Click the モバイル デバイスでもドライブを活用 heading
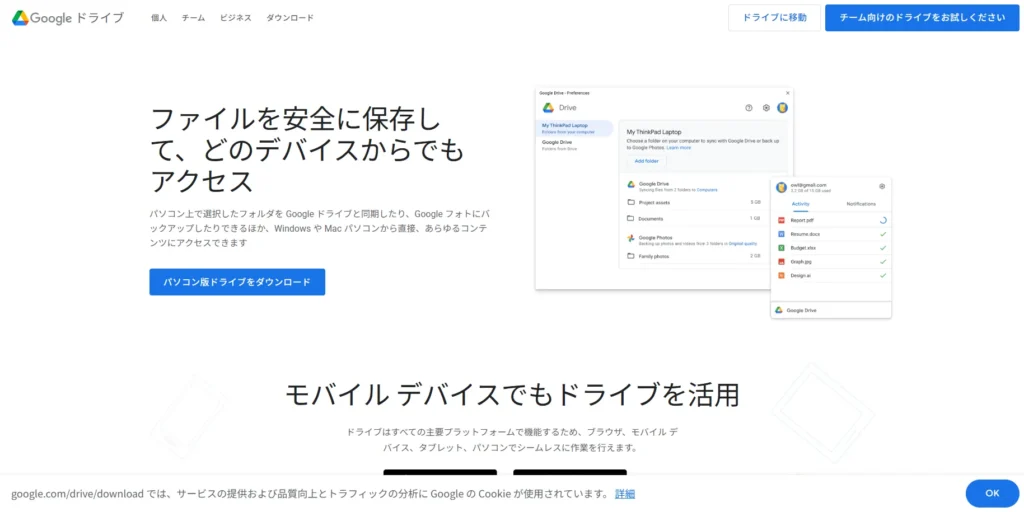This screenshot has height=512, width=1024. [x=512, y=394]
